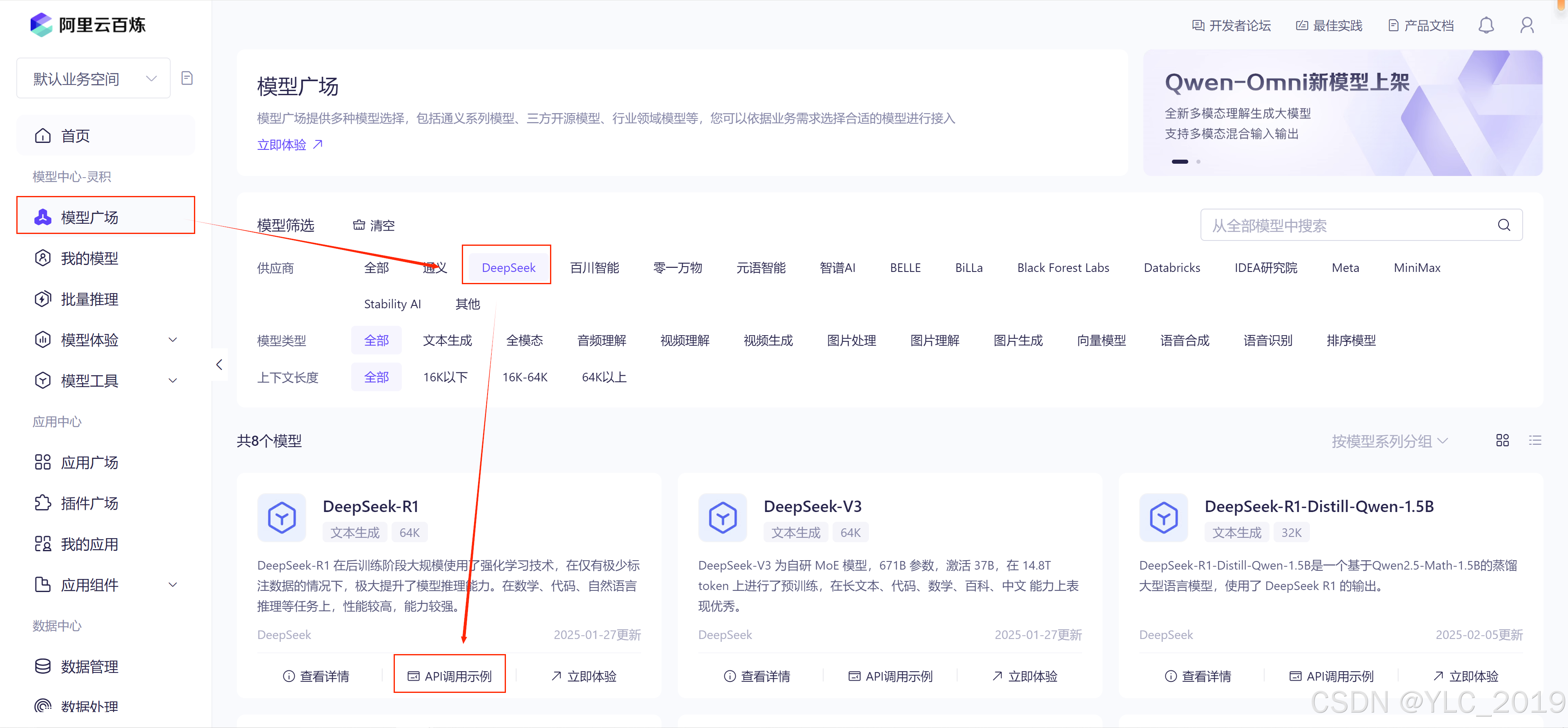1568x728 pixels.
Task: Open 我的模型 in sidebar
Action: (x=89, y=258)
